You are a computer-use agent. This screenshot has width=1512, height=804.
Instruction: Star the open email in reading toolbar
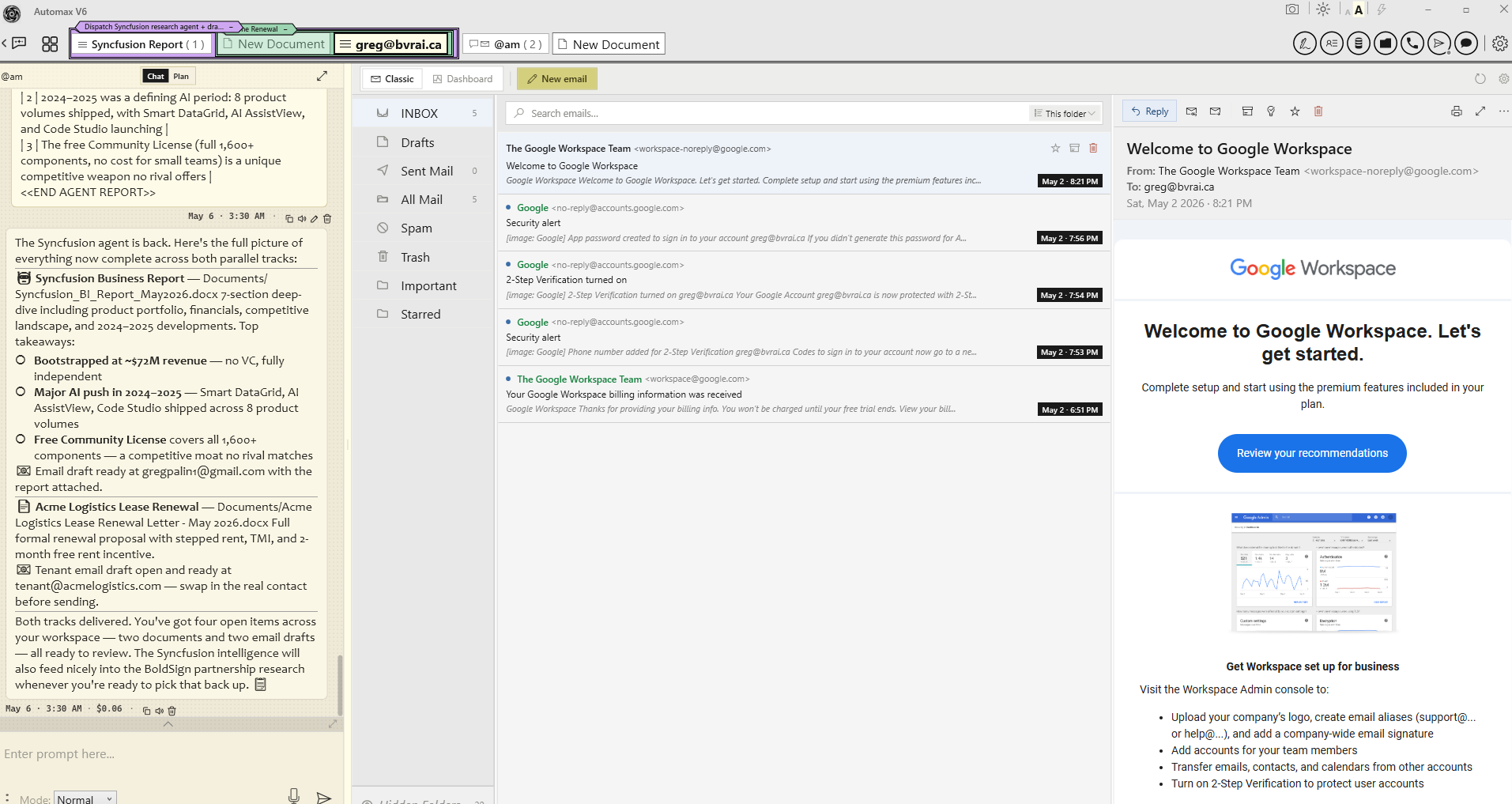(1295, 111)
